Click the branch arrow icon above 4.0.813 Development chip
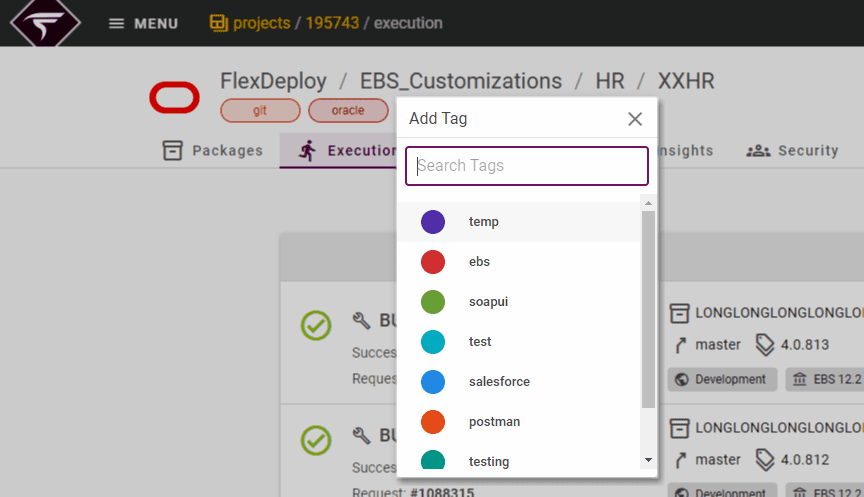This screenshot has height=497, width=864. point(681,345)
